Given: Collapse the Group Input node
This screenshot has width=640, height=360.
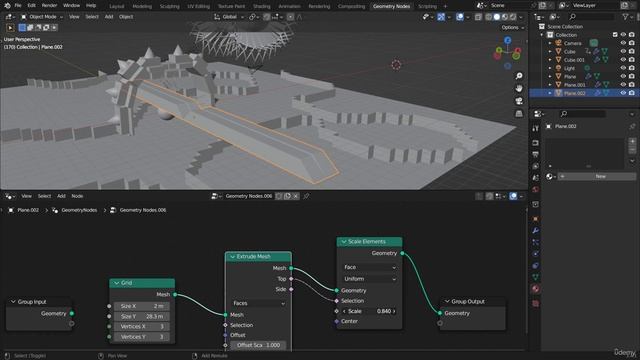Looking at the screenshot, I should pyautogui.click(x=13, y=302).
